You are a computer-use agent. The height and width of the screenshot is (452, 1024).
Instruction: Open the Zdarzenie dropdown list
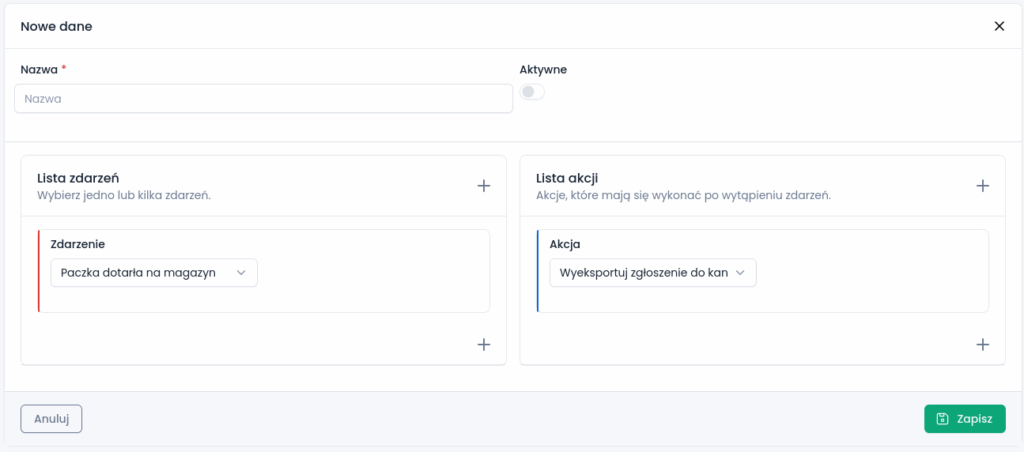(x=154, y=273)
